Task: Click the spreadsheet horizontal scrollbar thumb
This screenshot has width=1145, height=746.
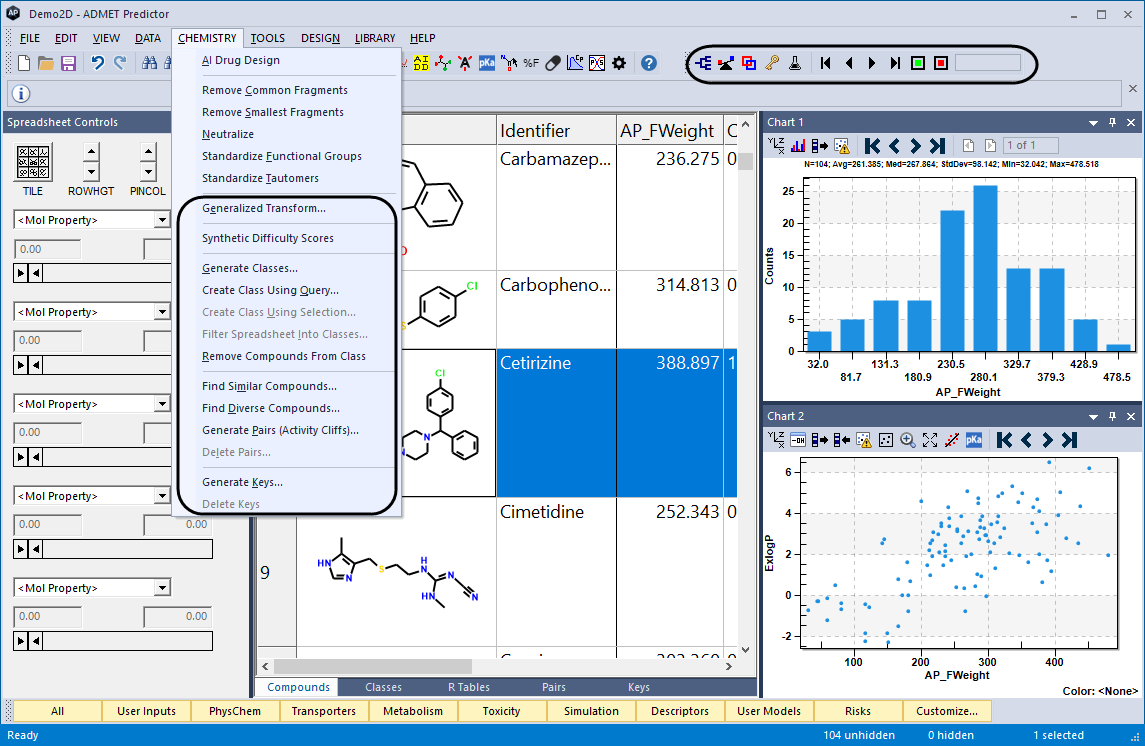Action: [372, 666]
